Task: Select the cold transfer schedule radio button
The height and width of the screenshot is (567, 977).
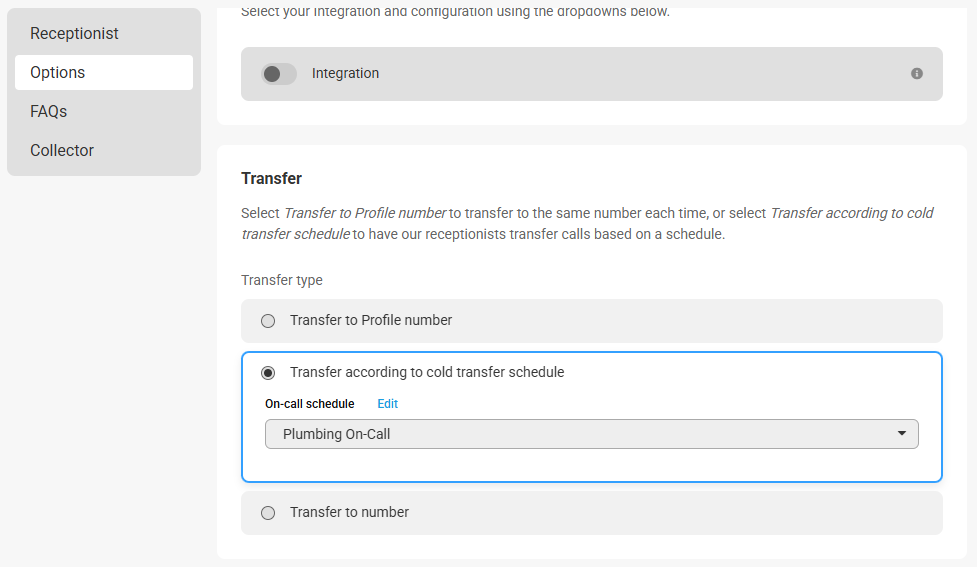Action: 268,373
